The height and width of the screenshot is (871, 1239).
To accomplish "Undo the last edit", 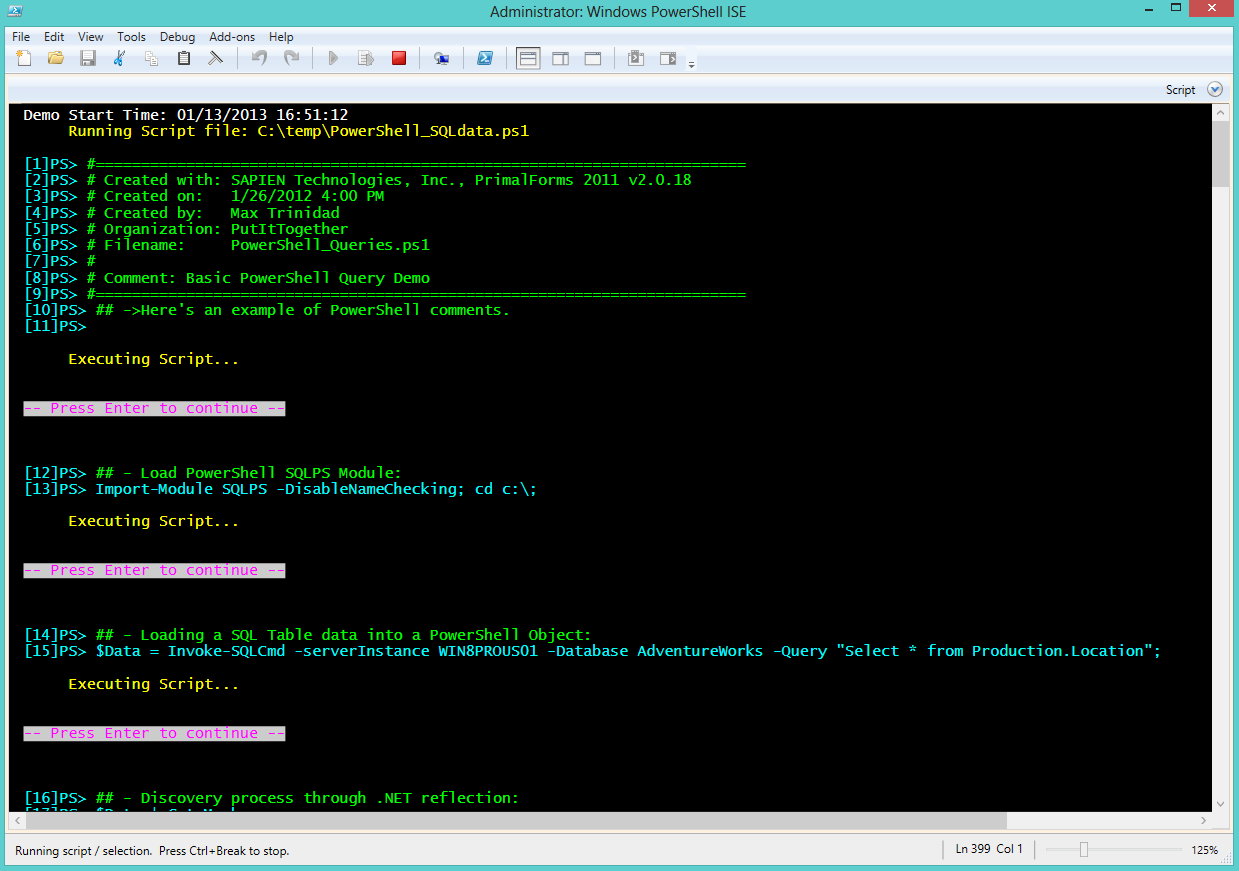I will coord(259,58).
